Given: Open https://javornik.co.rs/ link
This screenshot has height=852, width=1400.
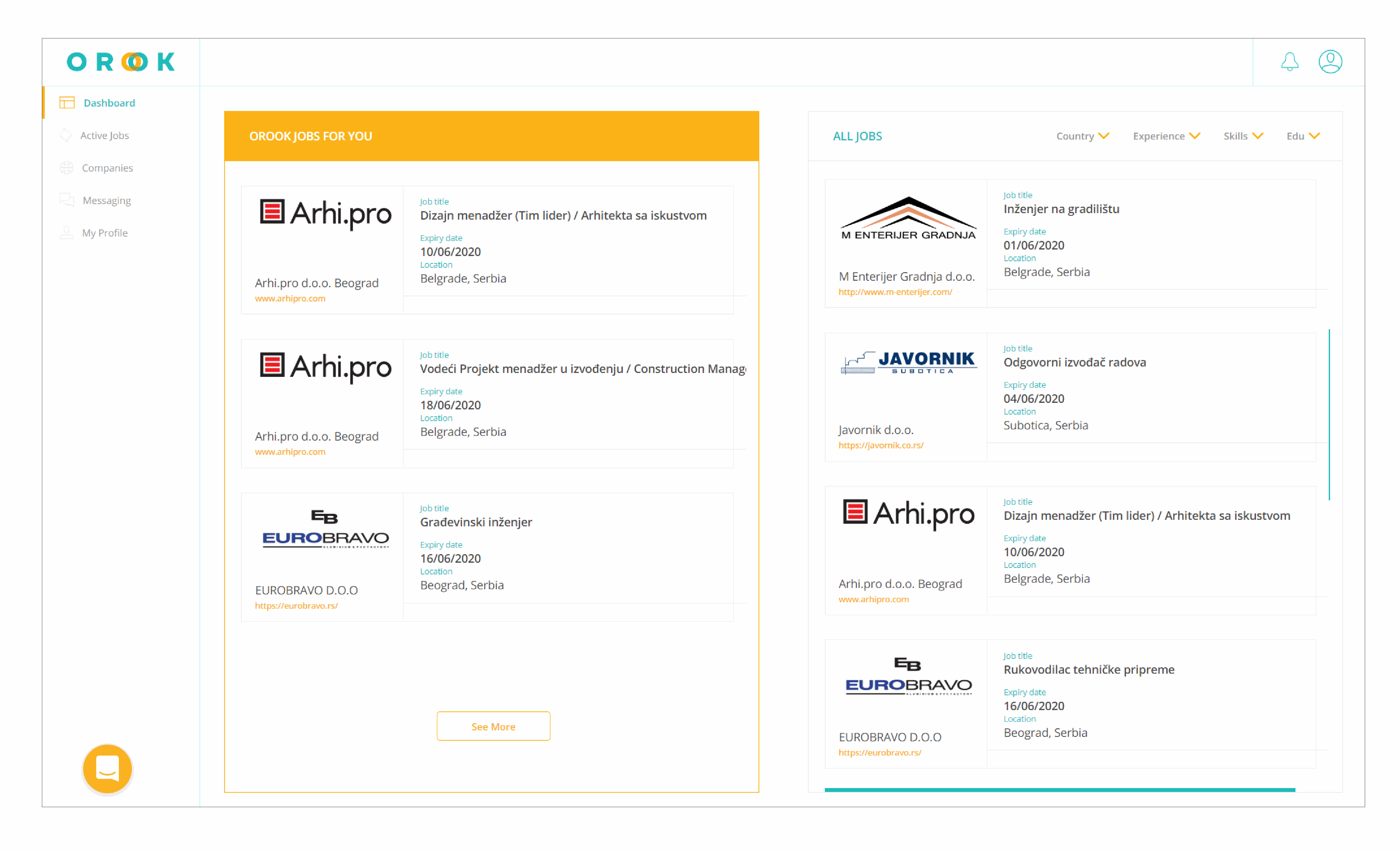Looking at the screenshot, I should point(881,445).
